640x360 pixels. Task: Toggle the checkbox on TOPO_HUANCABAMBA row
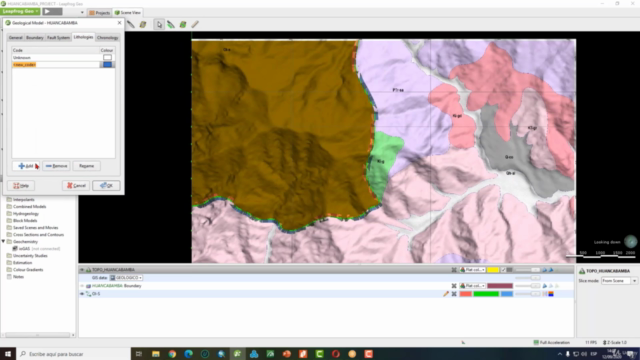click(x=503, y=270)
